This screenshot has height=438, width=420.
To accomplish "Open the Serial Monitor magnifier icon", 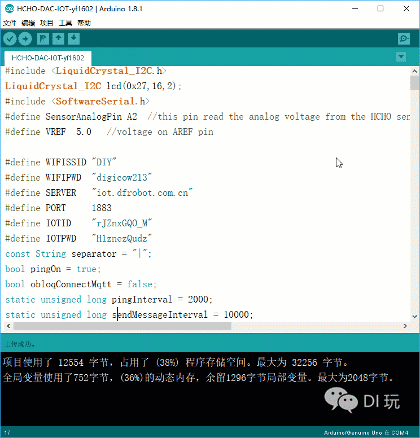I will point(404,39).
